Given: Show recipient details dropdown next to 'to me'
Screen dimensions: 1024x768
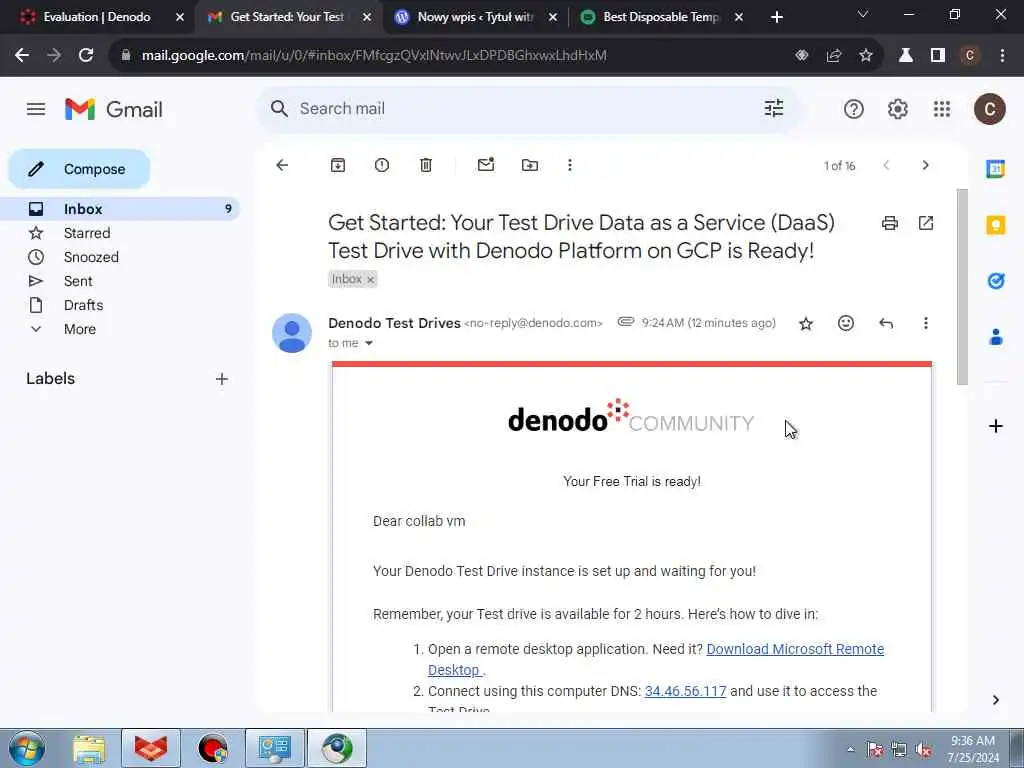Looking at the screenshot, I should point(369,344).
